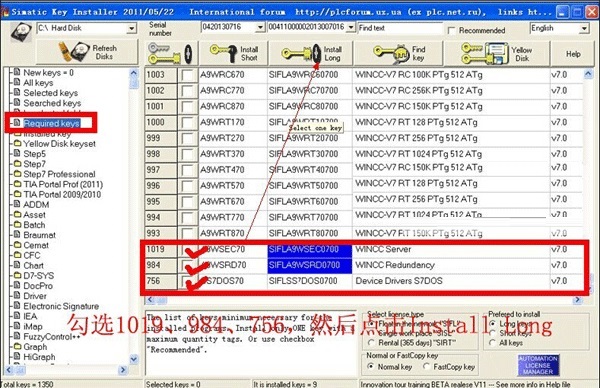Click the Graph folder icon
The width and height of the screenshot is (600, 388).
point(17,346)
